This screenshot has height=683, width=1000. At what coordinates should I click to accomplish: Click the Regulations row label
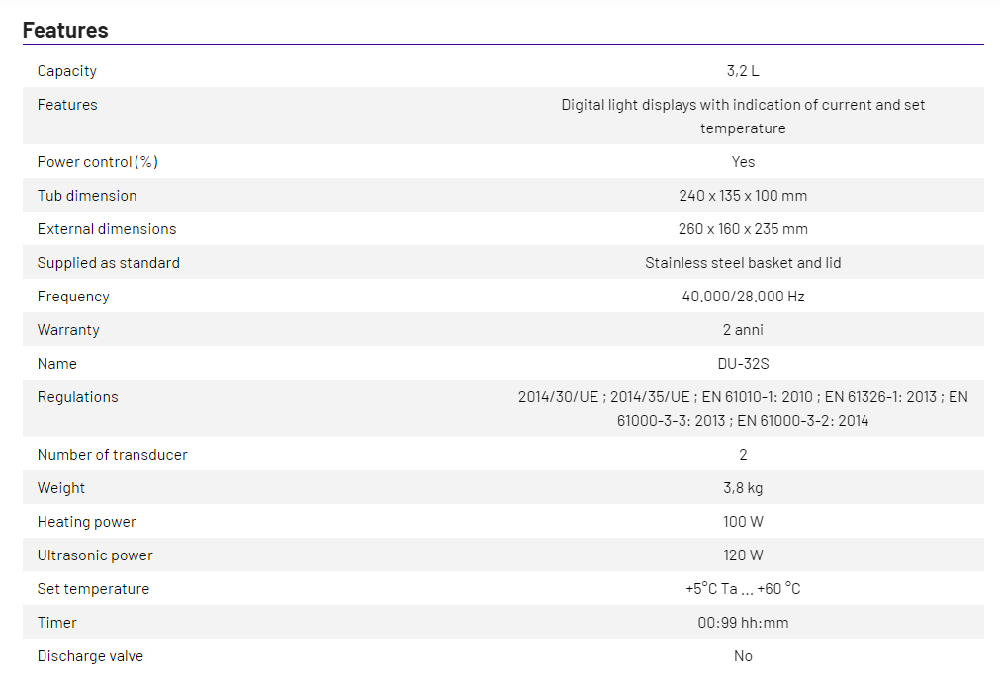(x=78, y=397)
